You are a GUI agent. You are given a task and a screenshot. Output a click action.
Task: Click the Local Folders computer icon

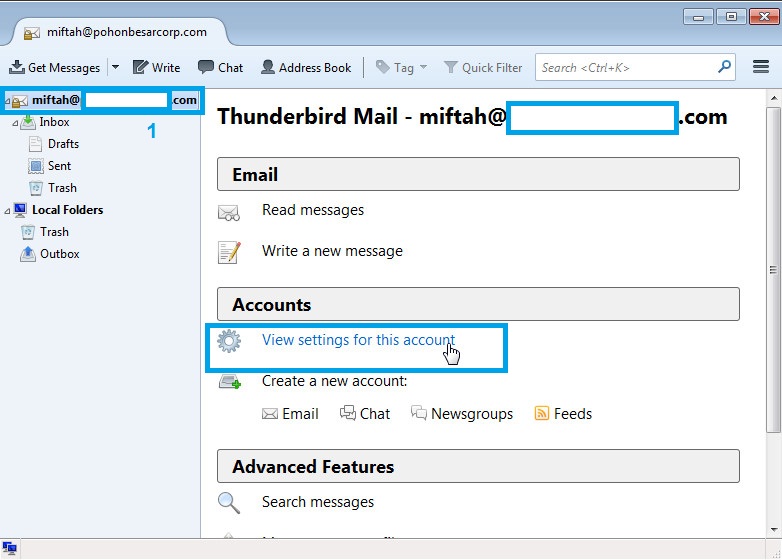click(x=20, y=210)
